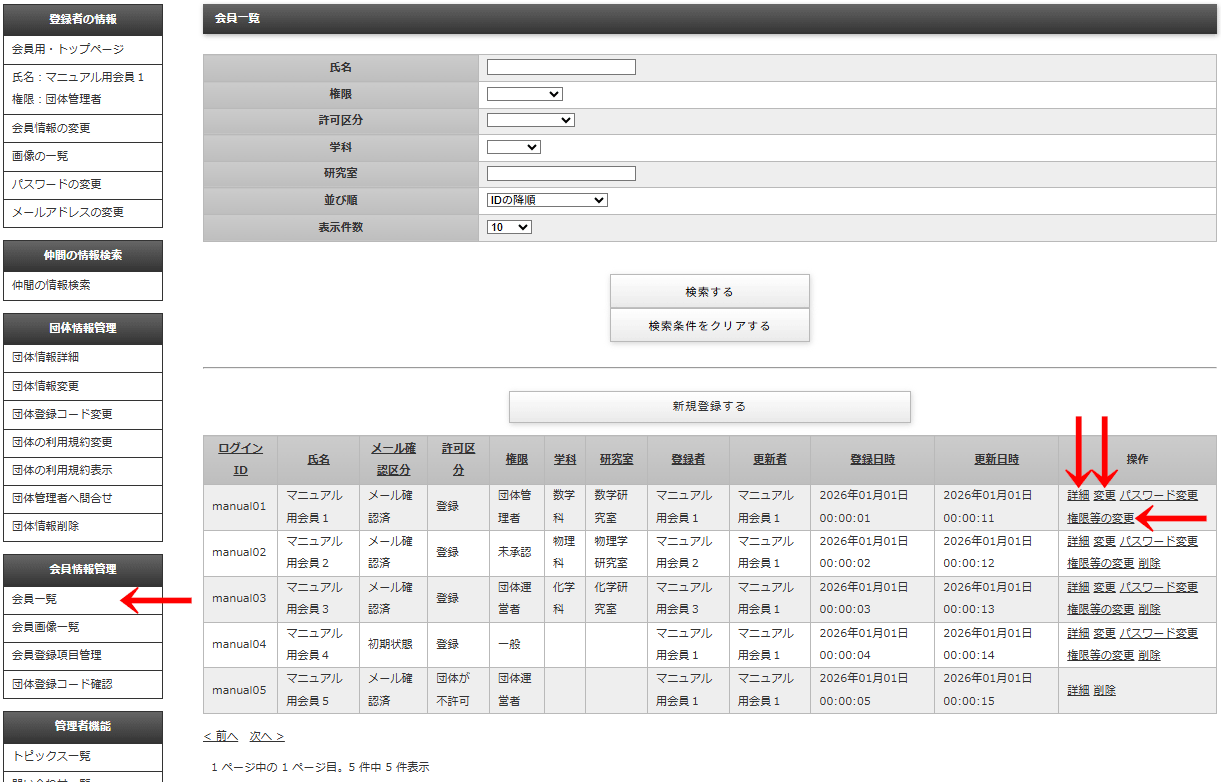Click 検索条件をクリアする button

[709, 325]
